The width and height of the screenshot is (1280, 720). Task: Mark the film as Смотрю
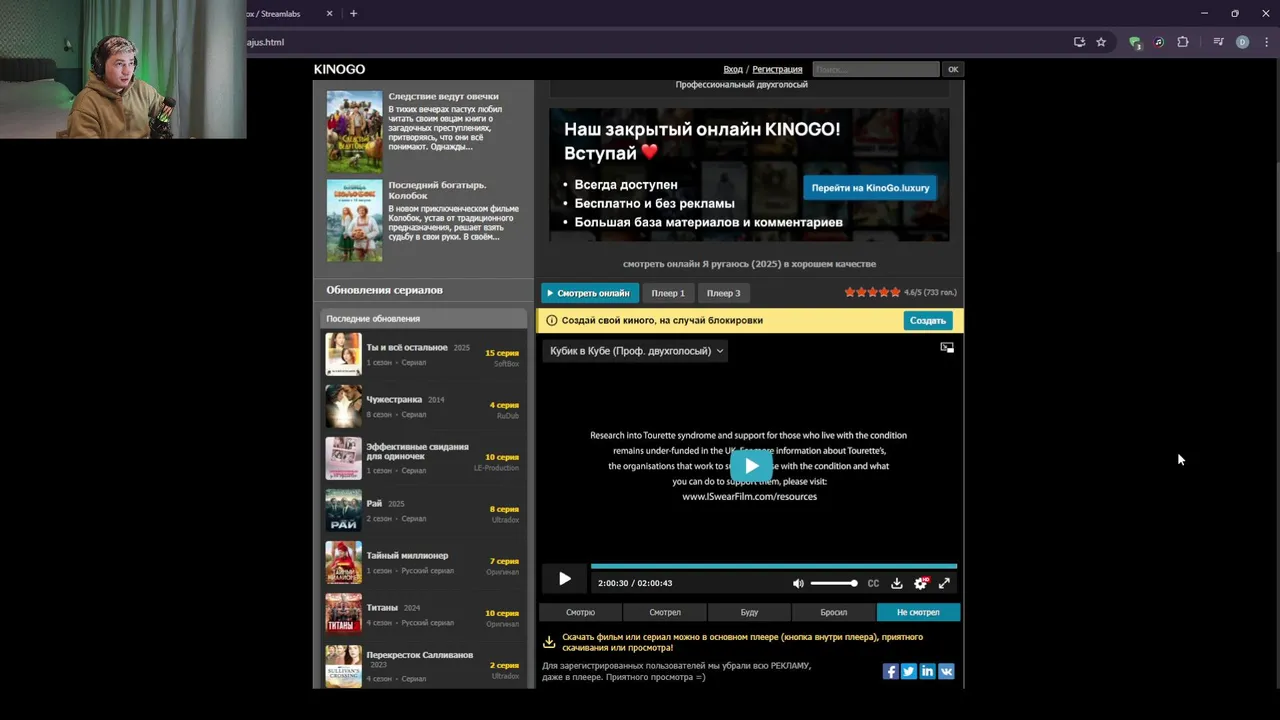(580, 612)
